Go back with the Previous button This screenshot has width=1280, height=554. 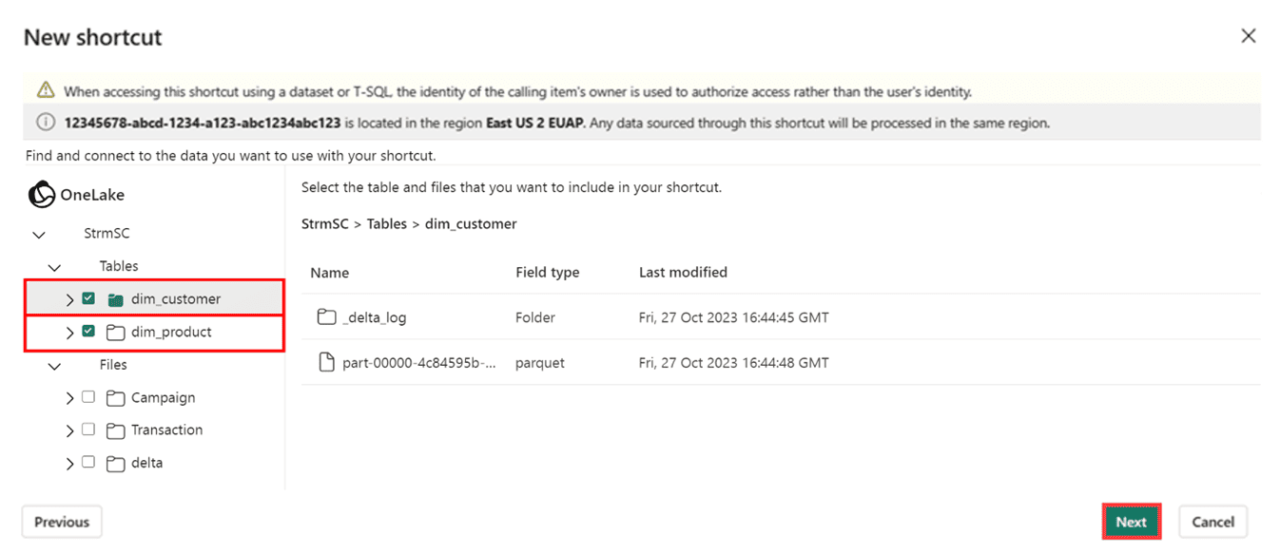[x=62, y=522]
